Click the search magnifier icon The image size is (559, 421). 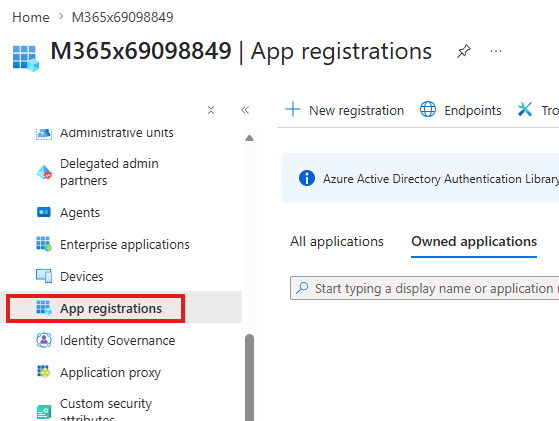point(302,287)
